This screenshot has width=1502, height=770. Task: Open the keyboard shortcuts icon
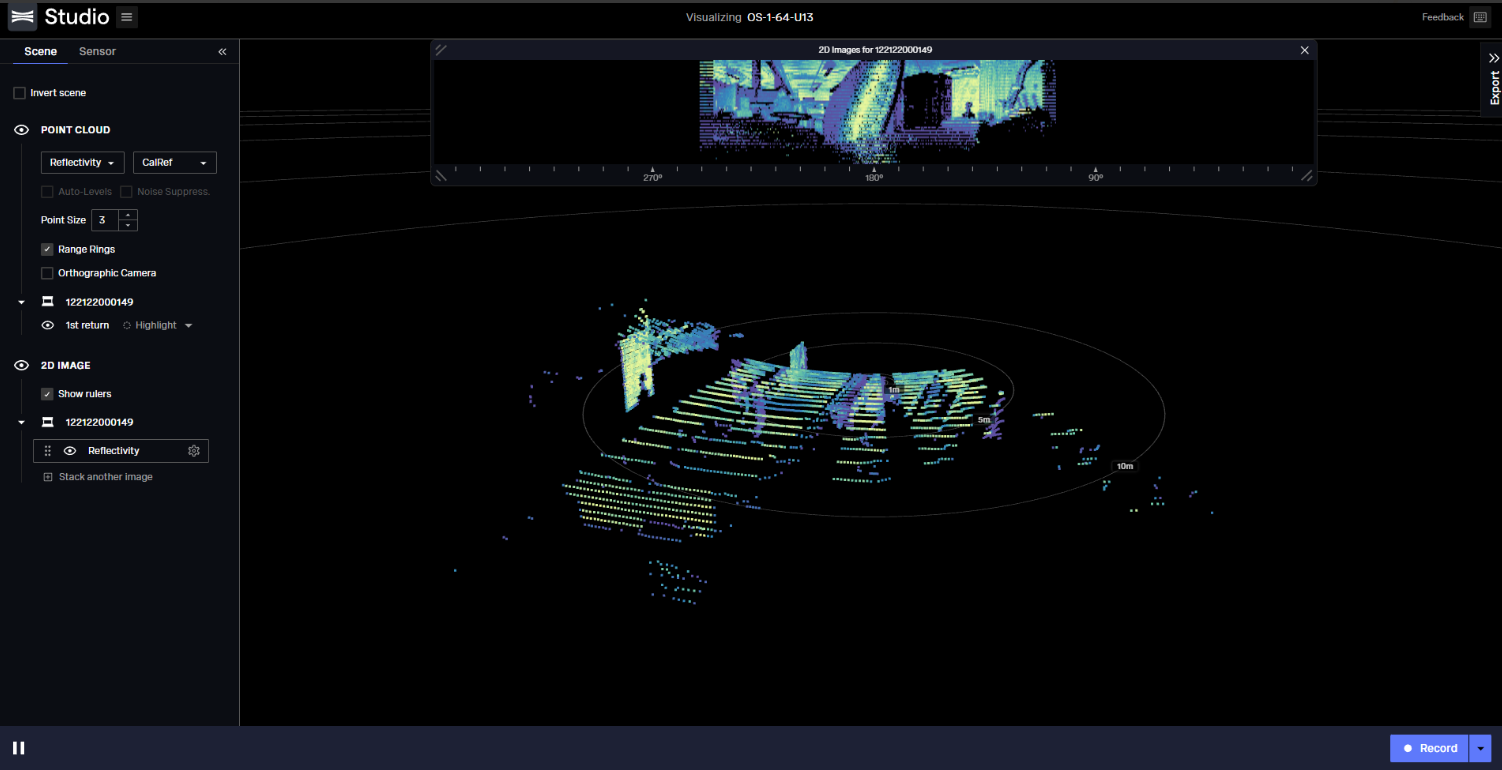pyautogui.click(x=1480, y=17)
